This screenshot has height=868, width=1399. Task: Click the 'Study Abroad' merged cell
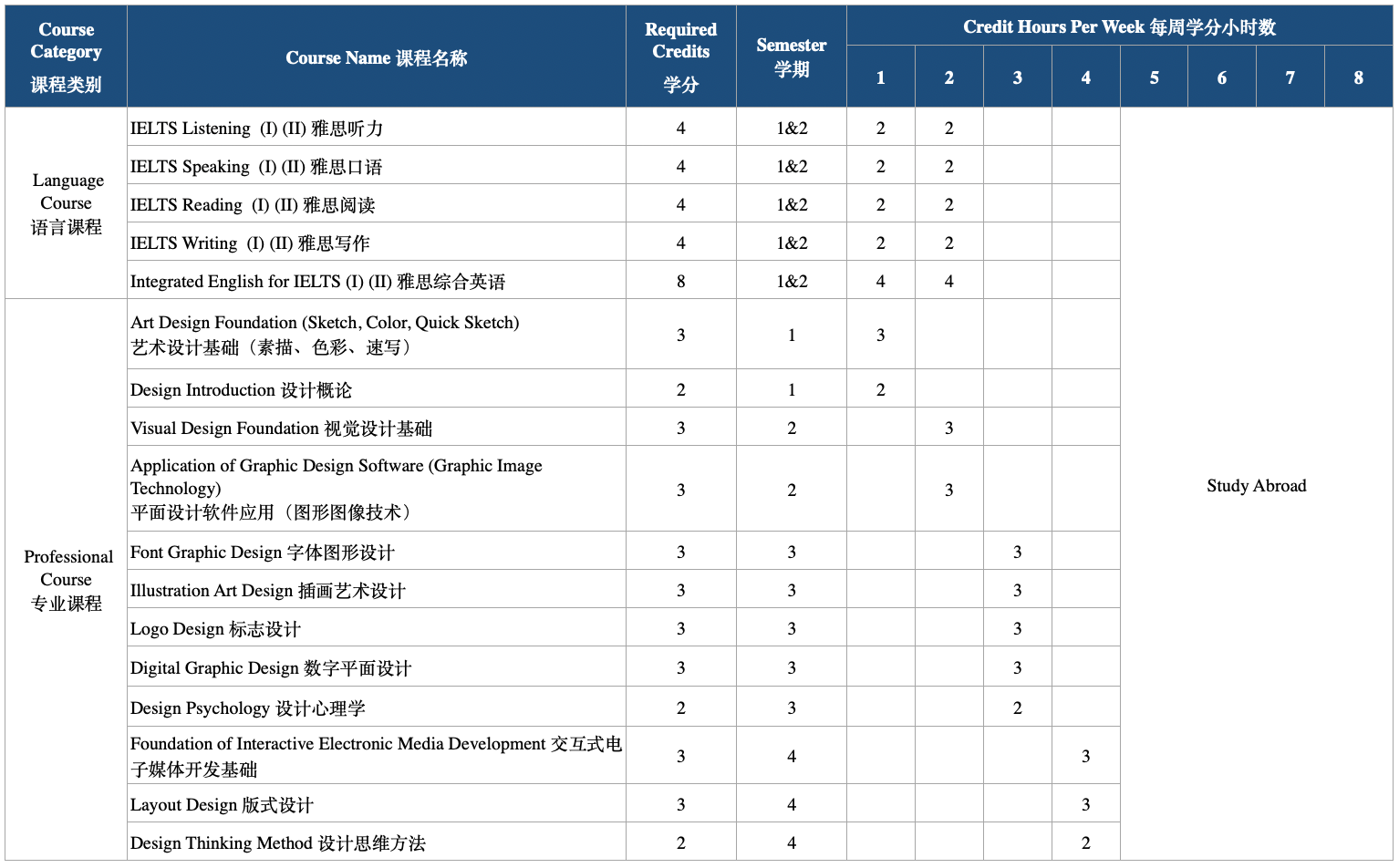tap(1257, 485)
